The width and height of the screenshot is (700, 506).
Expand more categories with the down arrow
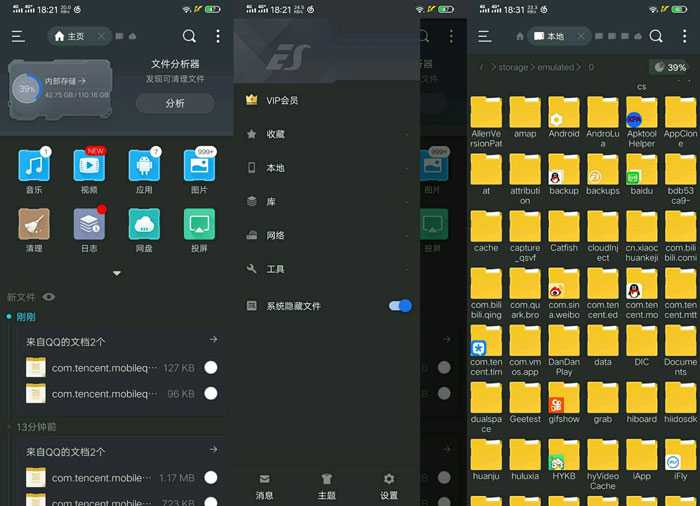coord(117,273)
